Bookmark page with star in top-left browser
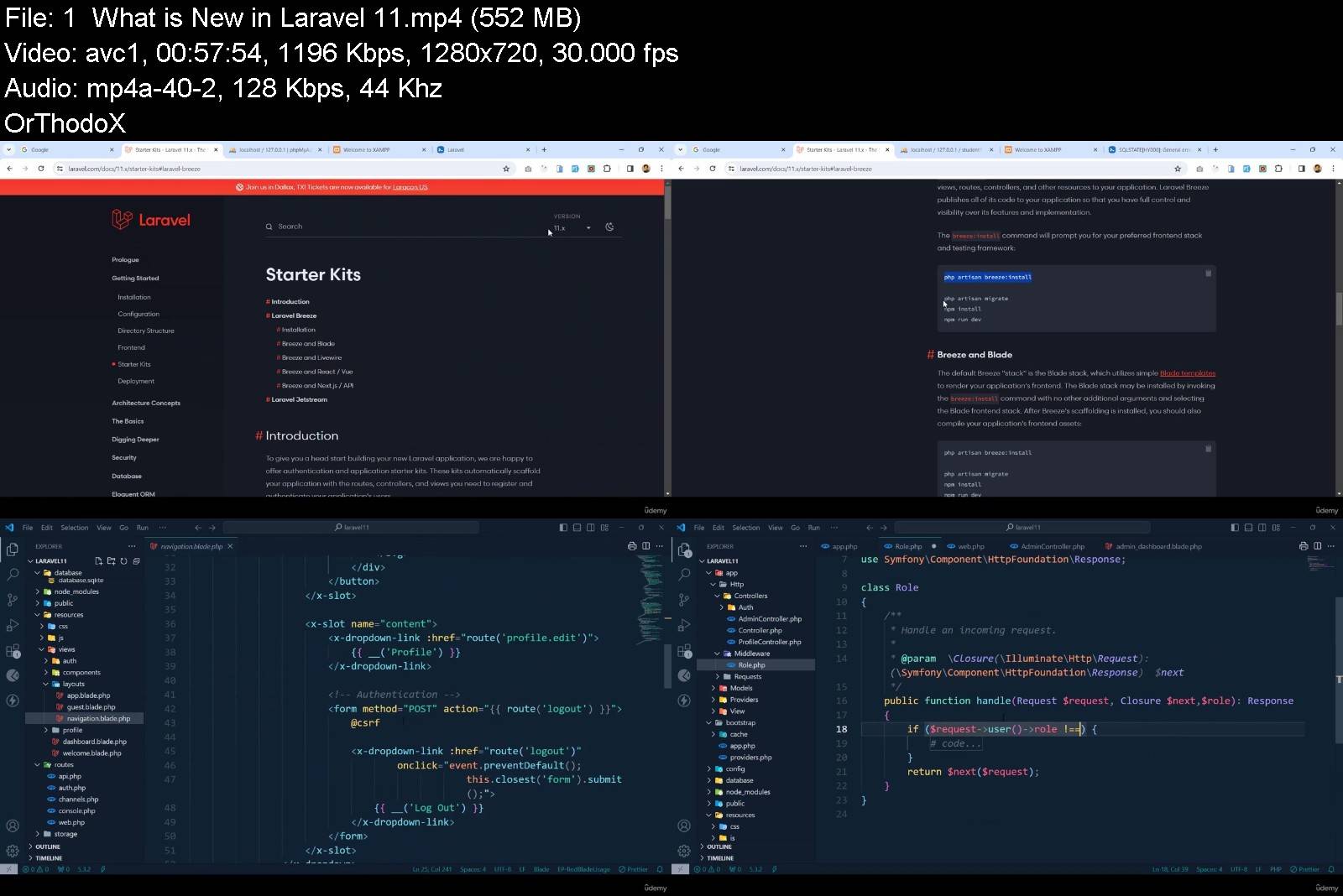Viewport: 1343px width, 896px height. pyautogui.click(x=506, y=169)
